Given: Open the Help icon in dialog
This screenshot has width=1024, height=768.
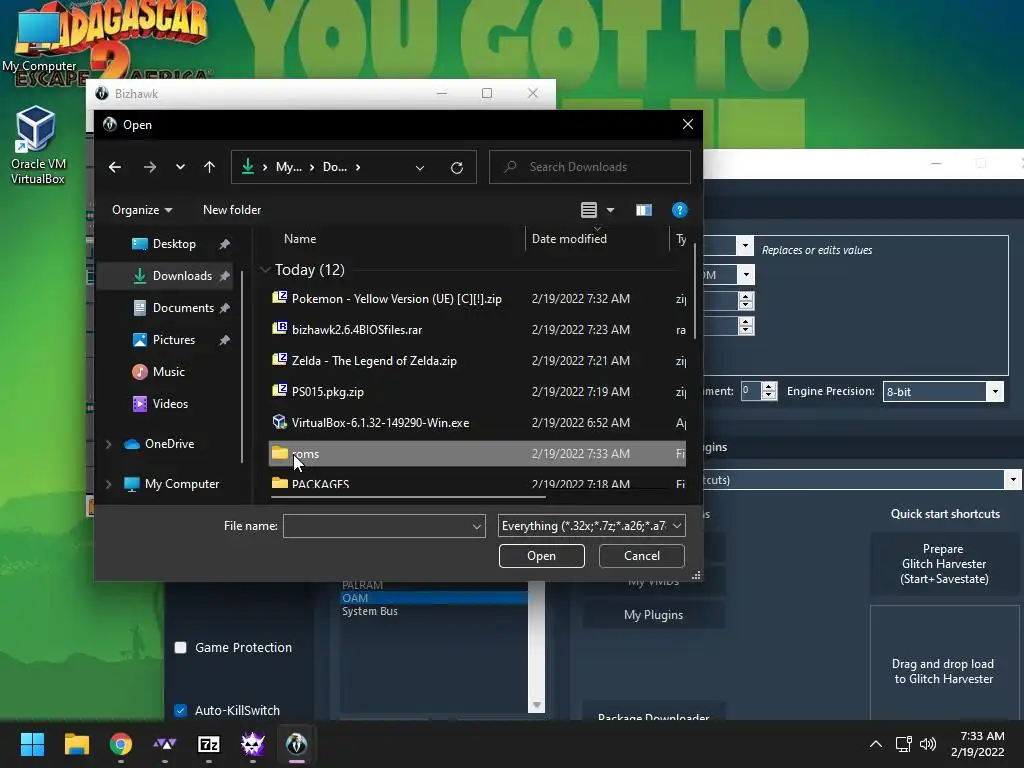Looking at the screenshot, I should click(679, 210).
